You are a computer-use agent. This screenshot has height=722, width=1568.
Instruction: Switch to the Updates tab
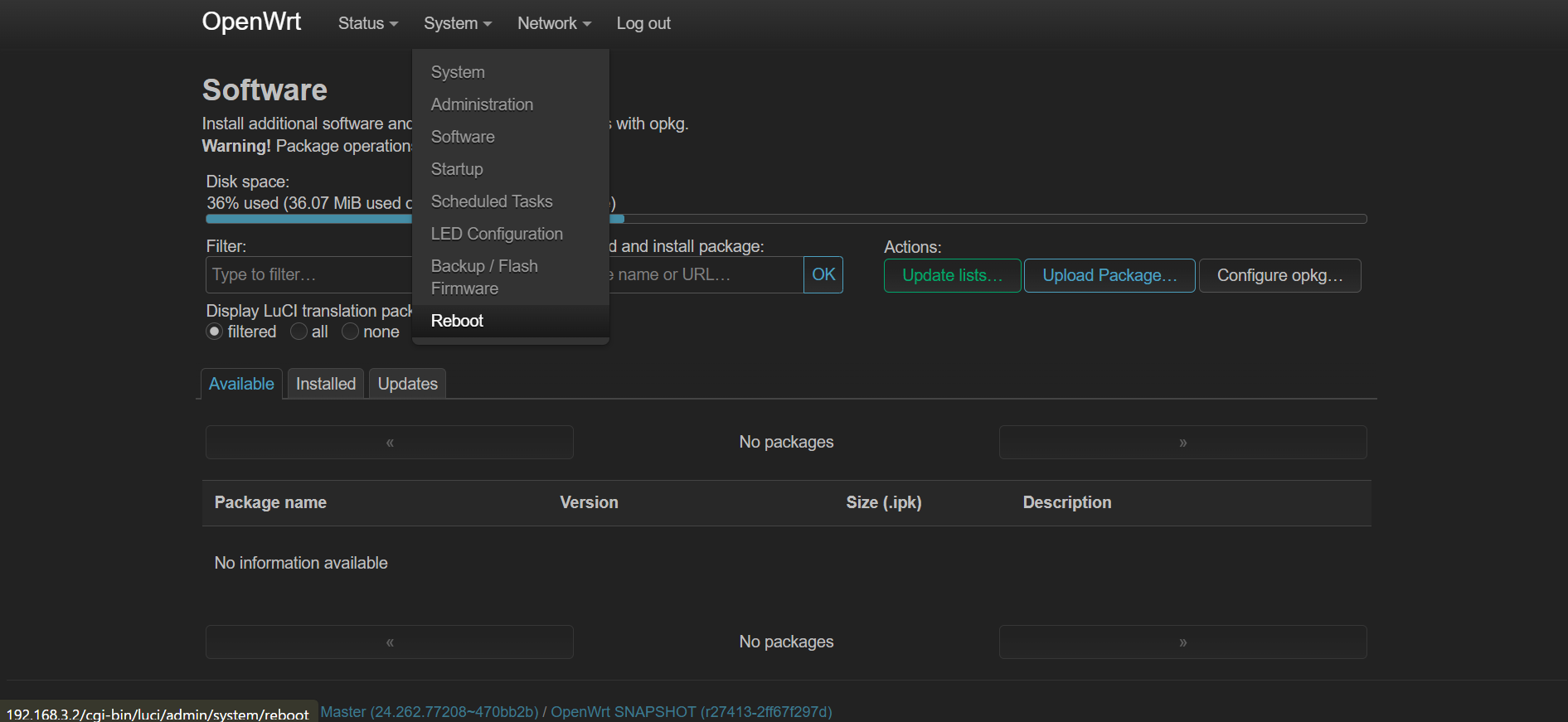[x=408, y=384]
